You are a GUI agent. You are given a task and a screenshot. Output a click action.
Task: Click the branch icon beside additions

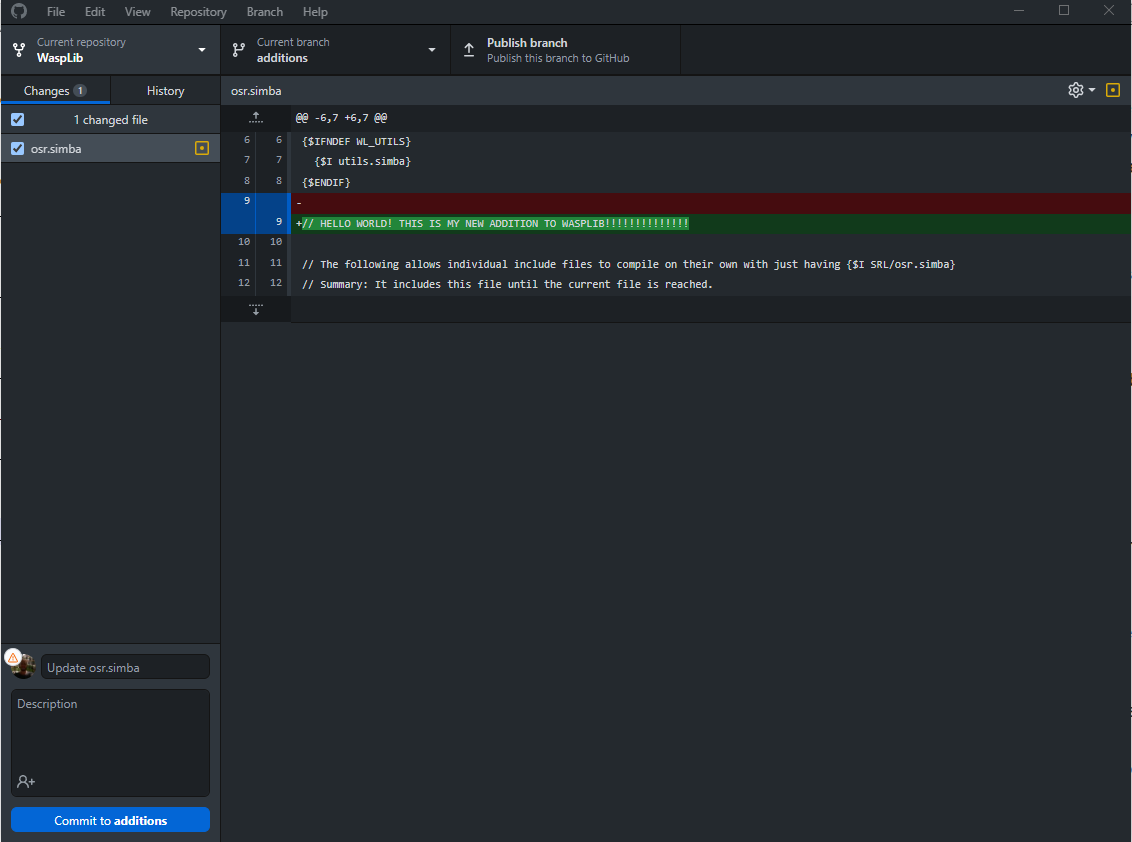click(238, 50)
